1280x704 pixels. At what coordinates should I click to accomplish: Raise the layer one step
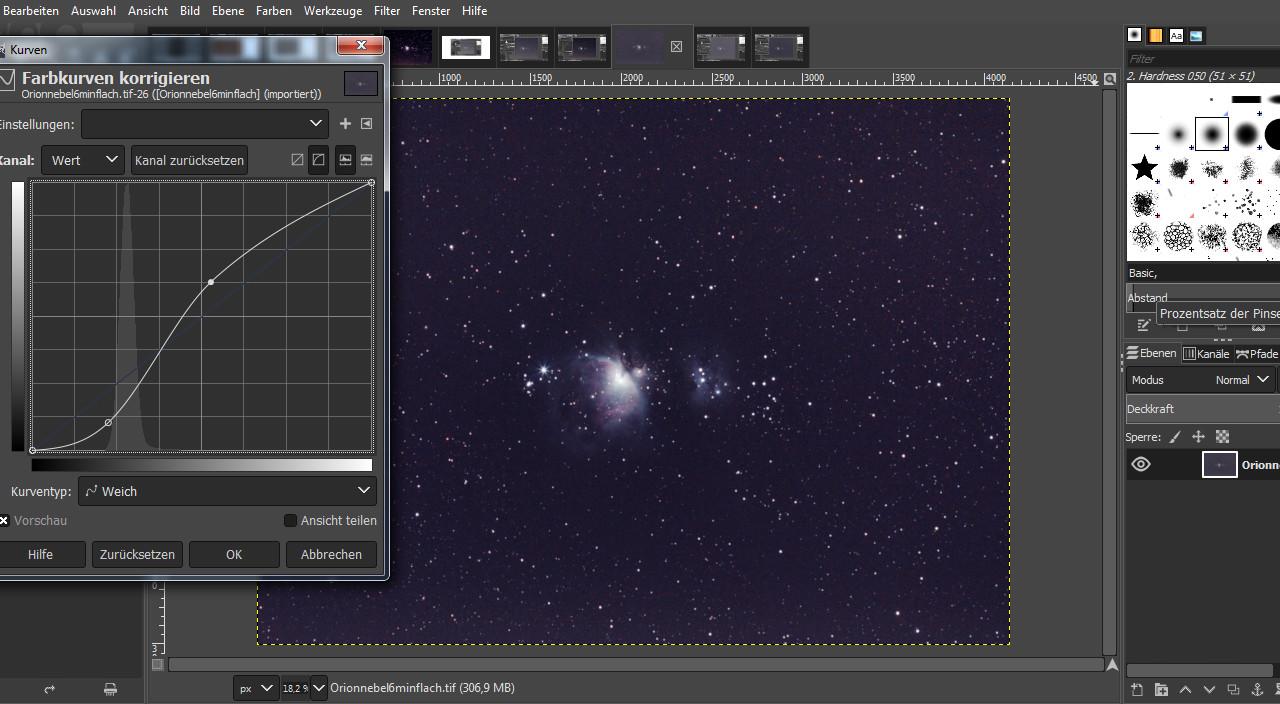coord(1185,690)
